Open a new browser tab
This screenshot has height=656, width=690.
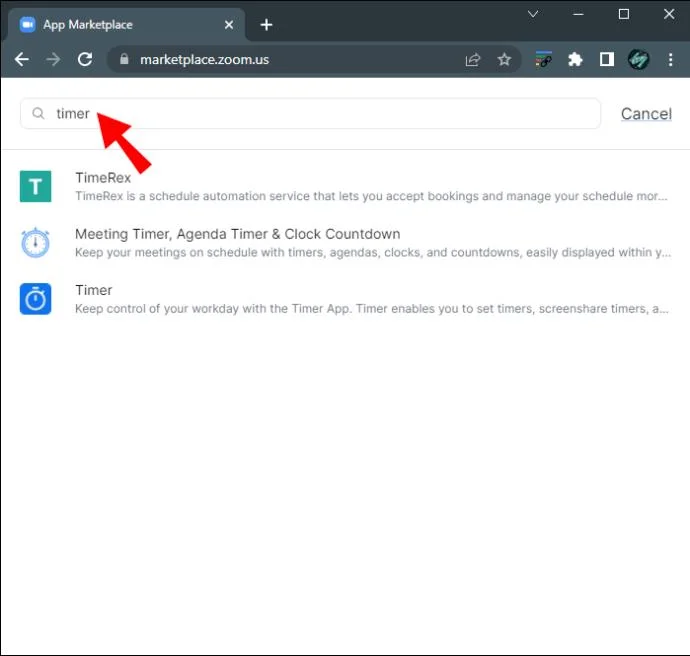pos(266,25)
